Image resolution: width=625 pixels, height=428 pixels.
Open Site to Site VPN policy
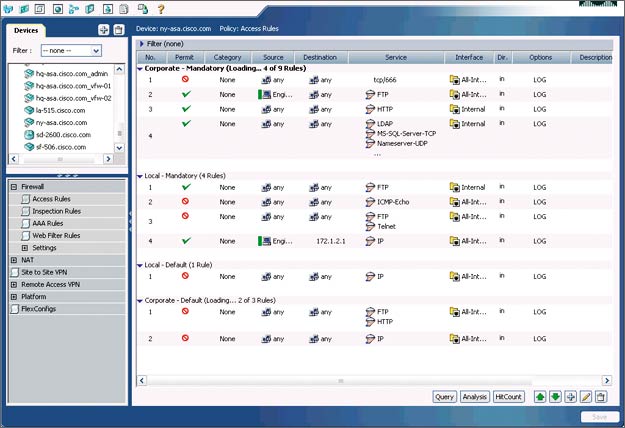coord(44,272)
